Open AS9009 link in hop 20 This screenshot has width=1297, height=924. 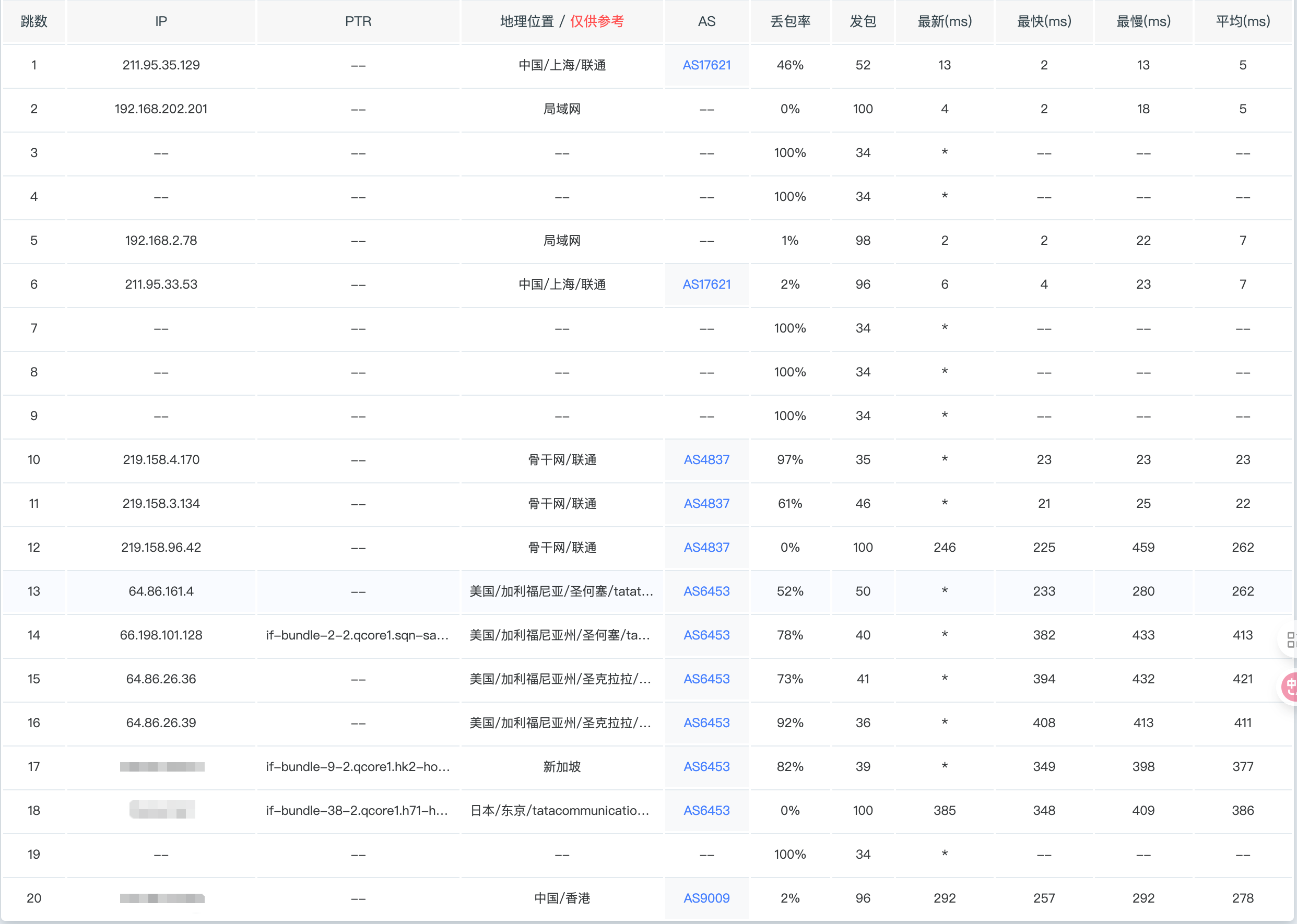coord(706,898)
